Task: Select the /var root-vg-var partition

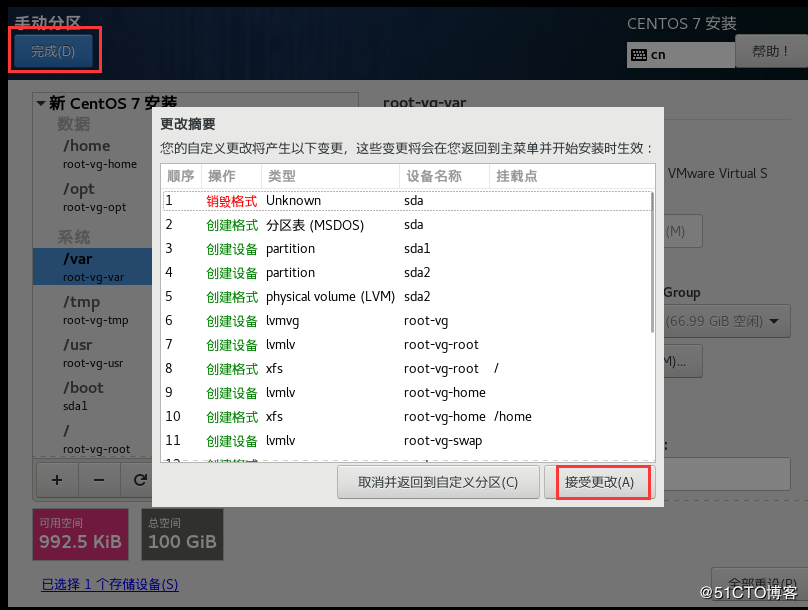Action: point(93,267)
